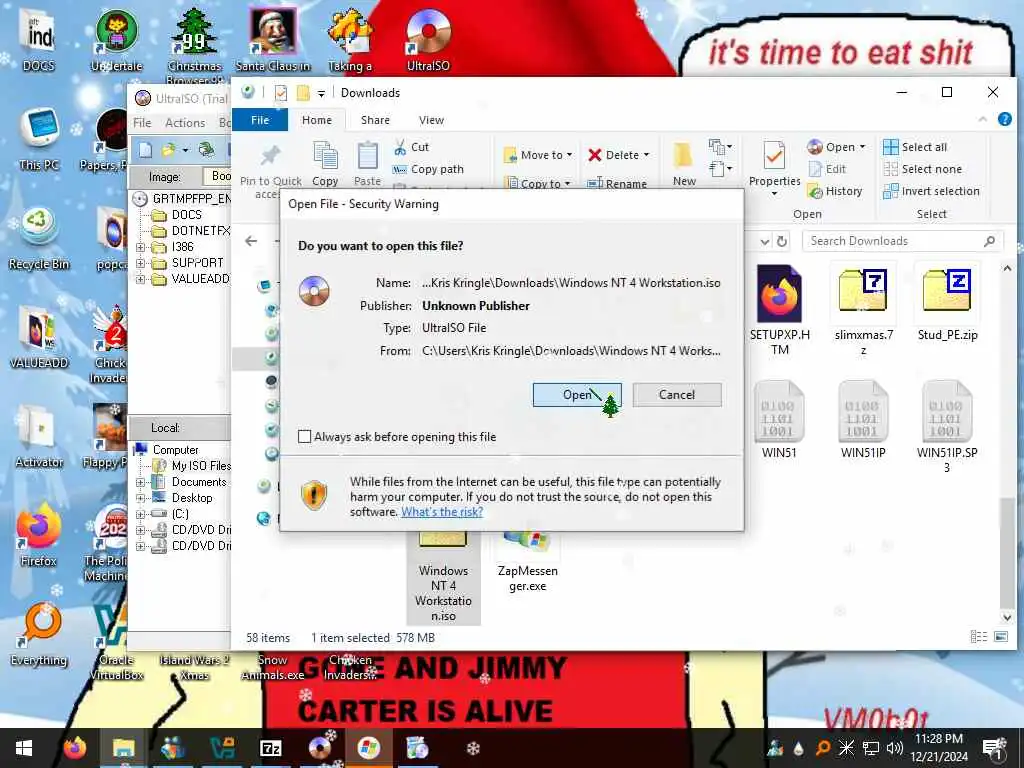Open the What's the risk? link
Image resolution: width=1024 pixels, height=768 pixels.
(442, 512)
